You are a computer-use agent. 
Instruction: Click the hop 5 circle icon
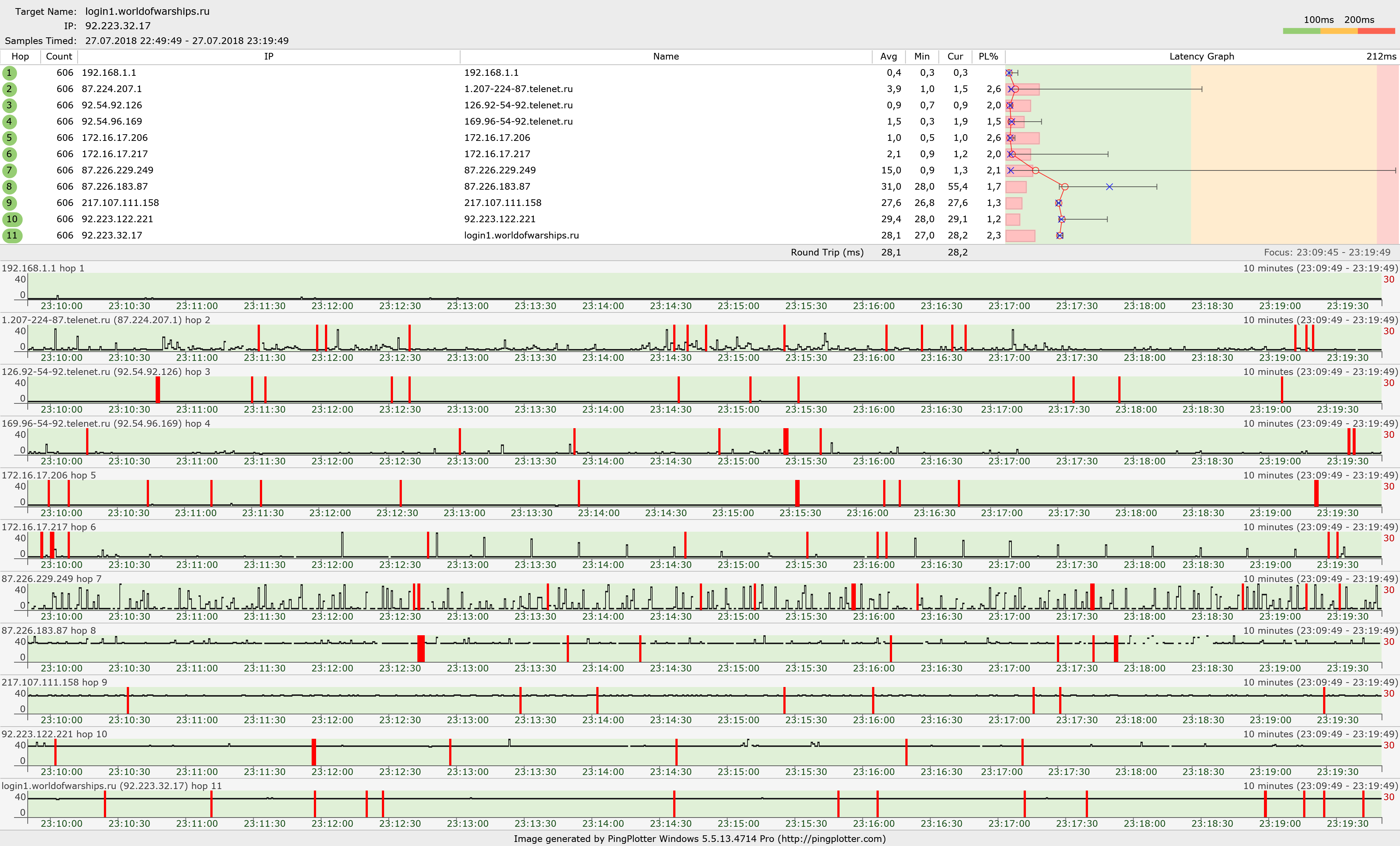coord(9,138)
